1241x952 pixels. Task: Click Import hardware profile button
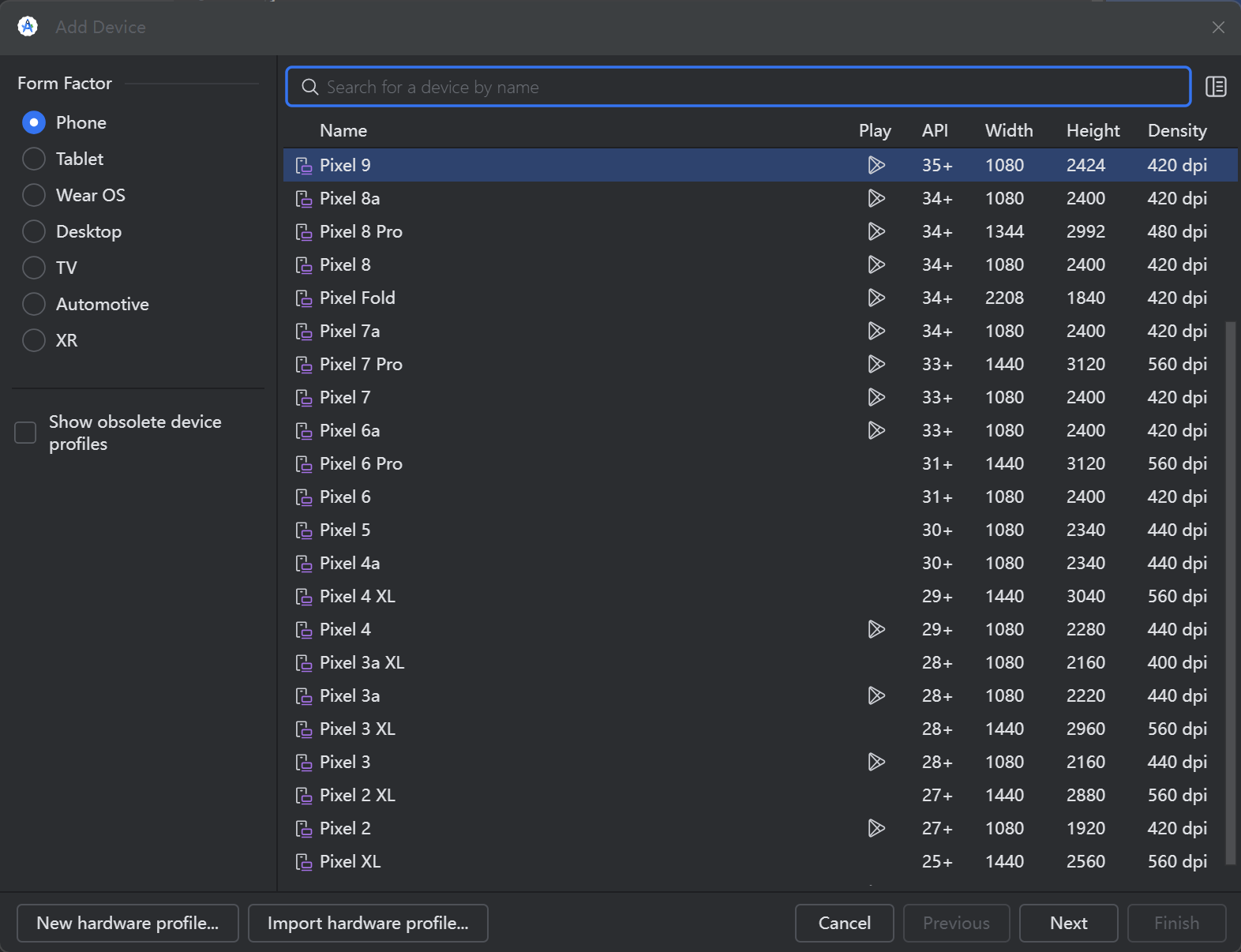(x=368, y=923)
